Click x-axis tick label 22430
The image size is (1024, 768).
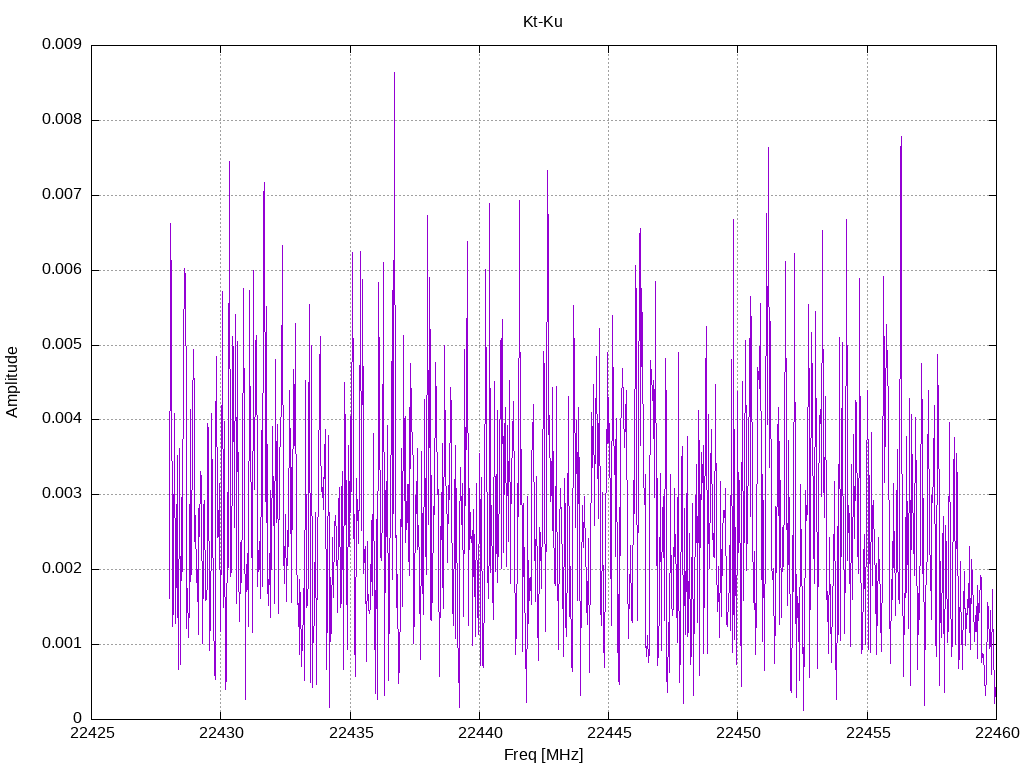221,733
